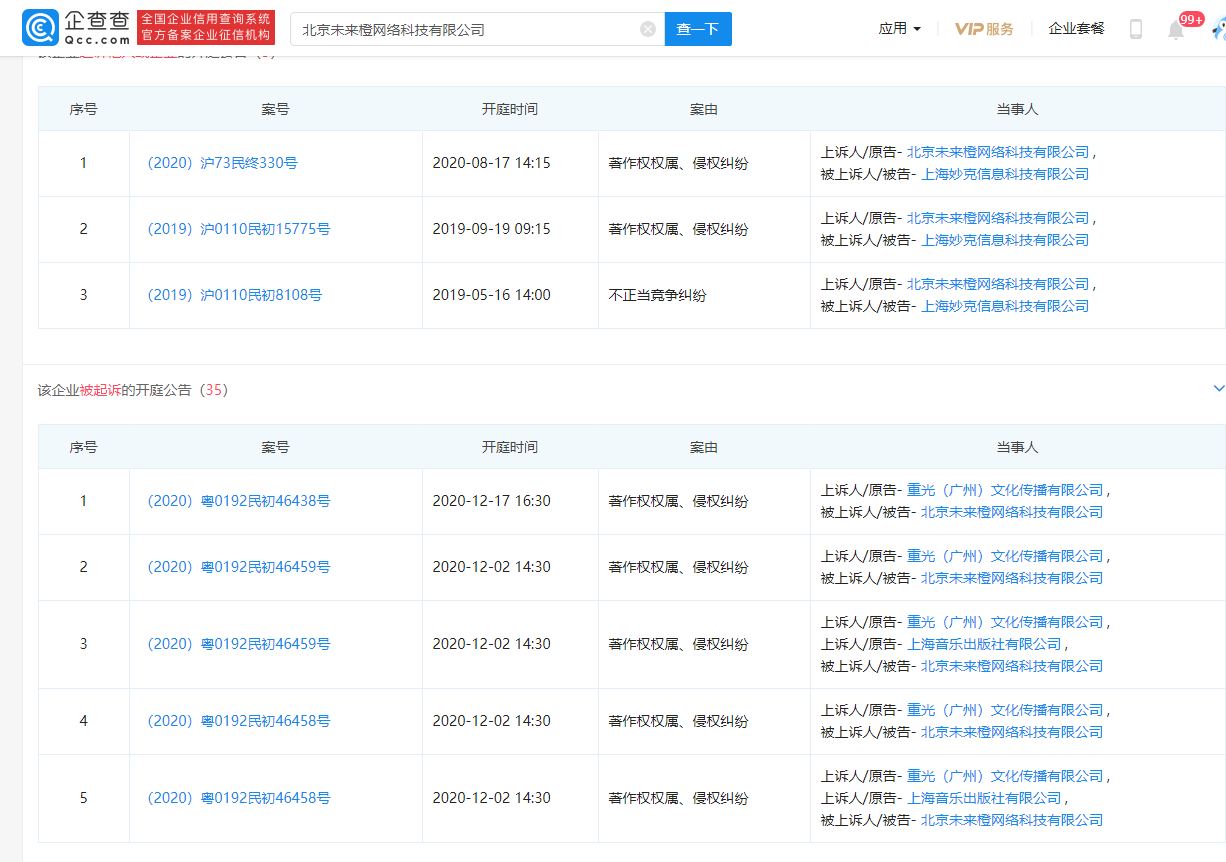This screenshot has width=1226, height=862.
Task: Click 开庭时间 header in the lower table
Action: (510, 447)
